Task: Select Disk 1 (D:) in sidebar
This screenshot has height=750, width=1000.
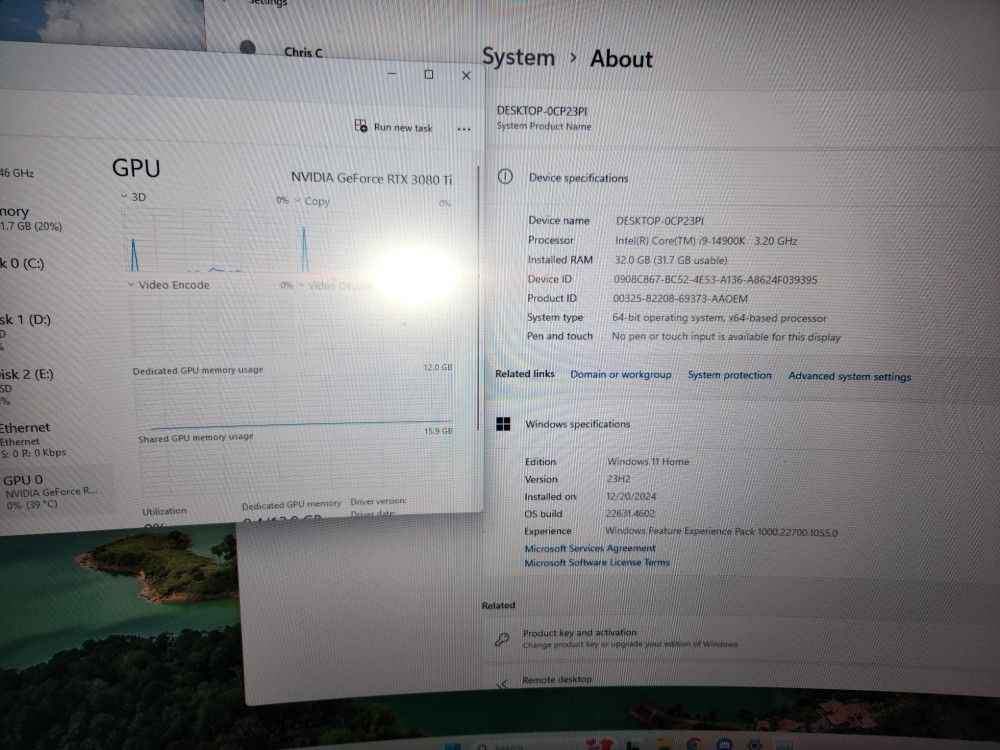Action: point(27,332)
